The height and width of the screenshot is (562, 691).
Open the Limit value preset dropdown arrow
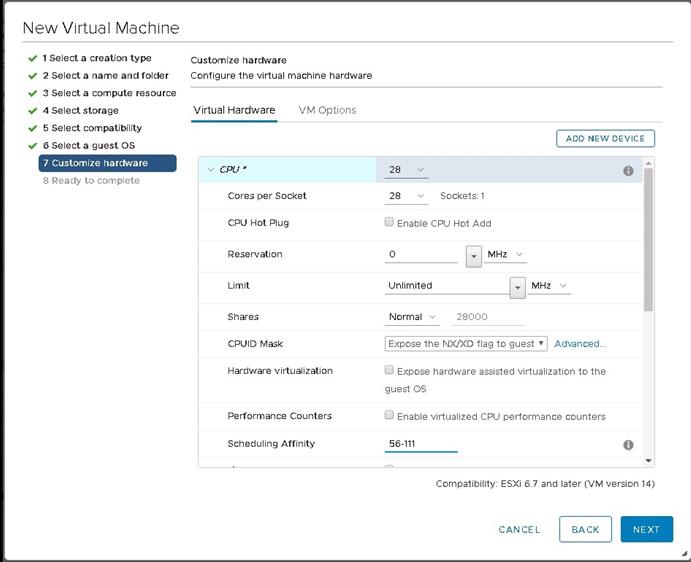[x=518, y=287]
